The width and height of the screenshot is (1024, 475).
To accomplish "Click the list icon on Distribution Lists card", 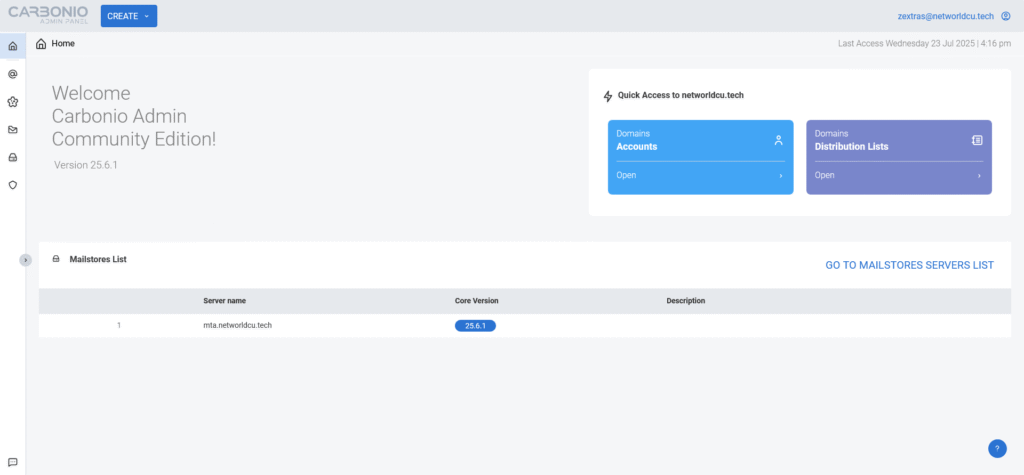I will [x=977, y=141].
